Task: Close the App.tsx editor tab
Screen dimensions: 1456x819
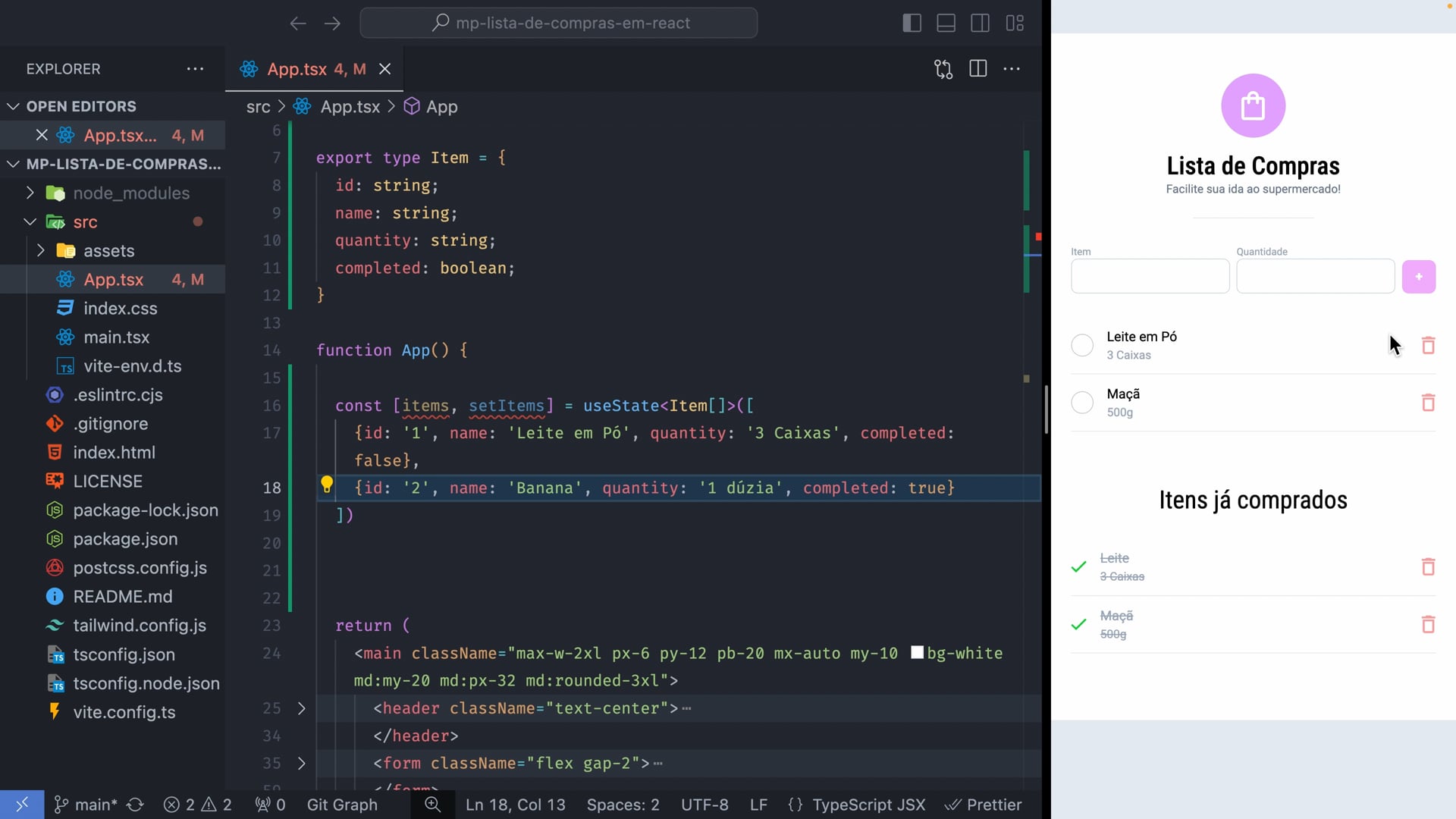Action: click(x=385, y=69)
